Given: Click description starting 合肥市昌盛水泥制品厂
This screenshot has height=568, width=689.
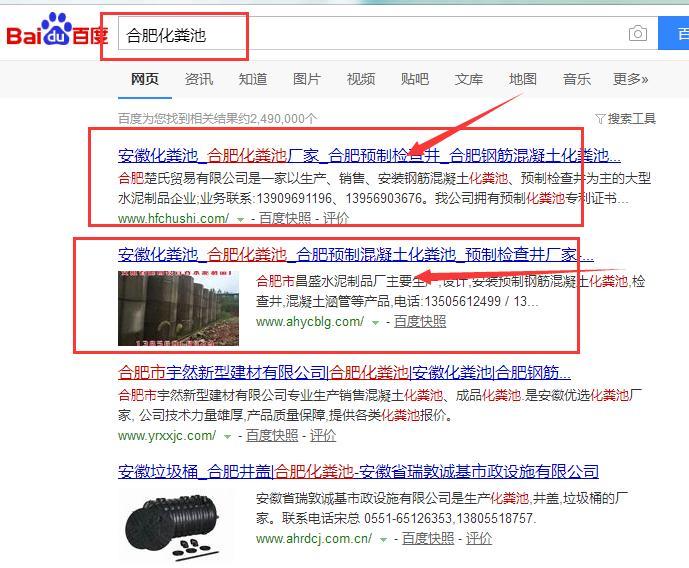Looking at the screenshot, I should tap(450, 291).
